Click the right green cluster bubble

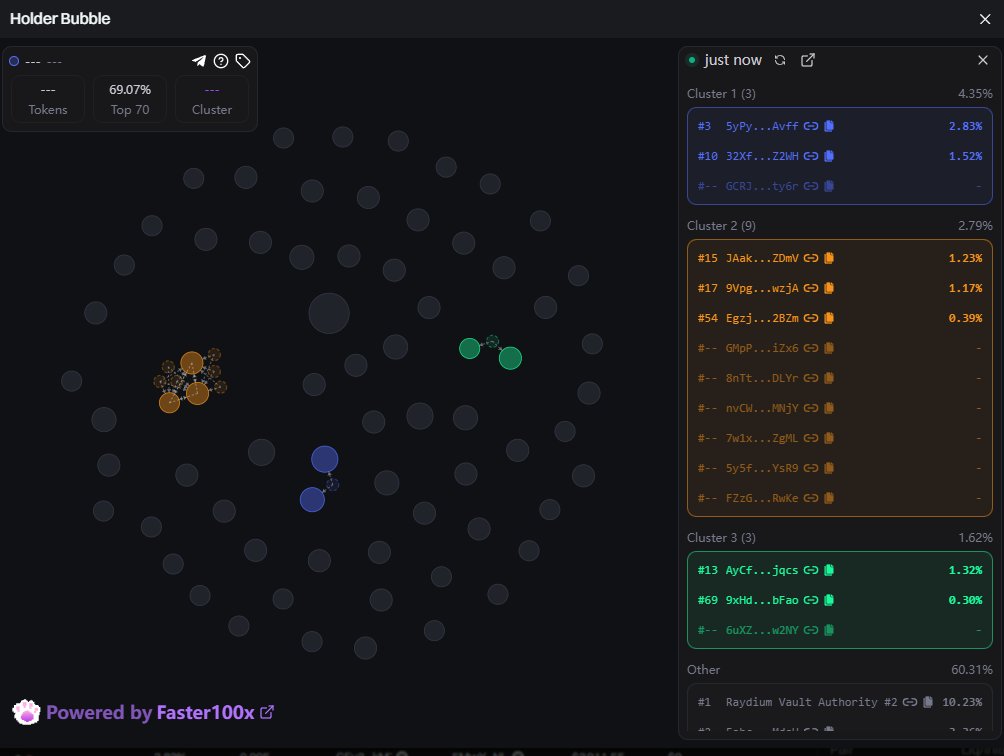pos(510,358)
